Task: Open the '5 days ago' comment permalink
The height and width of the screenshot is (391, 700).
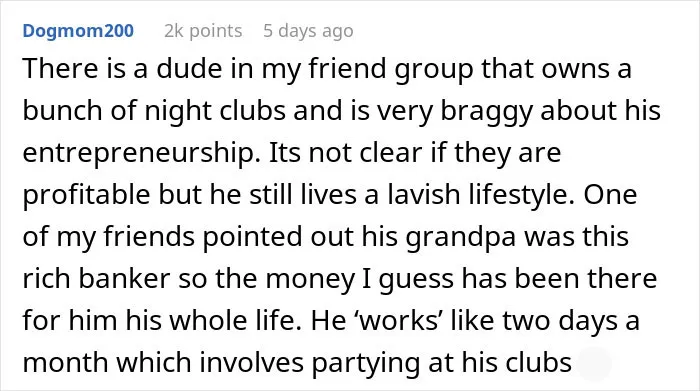Action: coord(308,31)
